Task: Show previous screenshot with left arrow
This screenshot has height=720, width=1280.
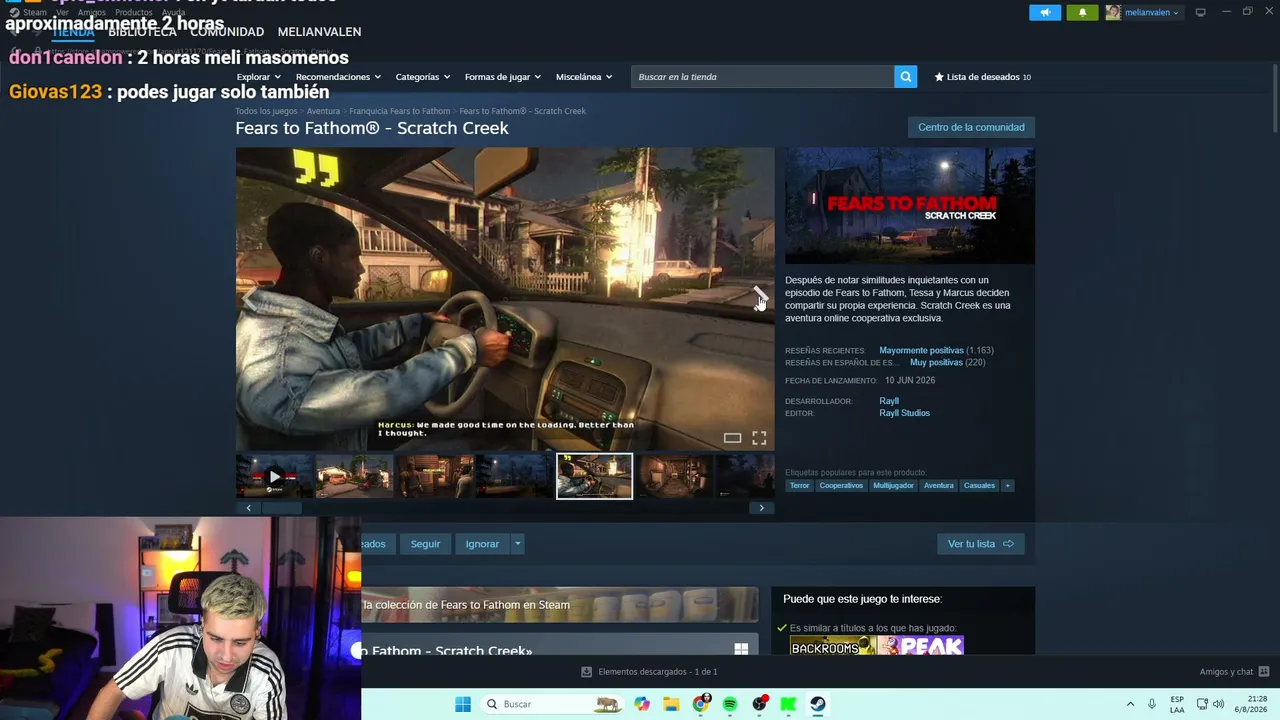Action: click(x=251, y=296)
